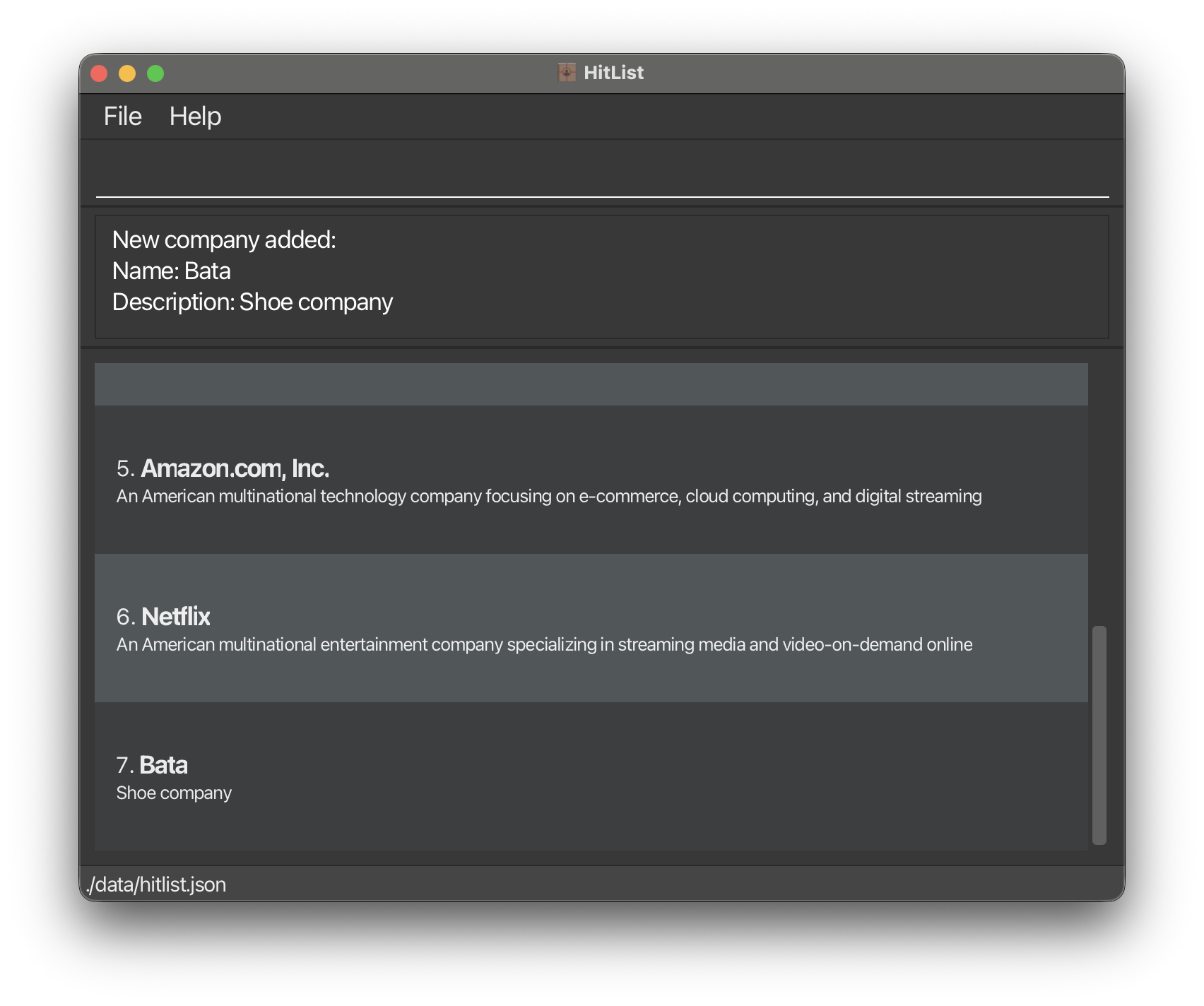The image size is (1204, 1006).
Task: Click the 'New company added:' result text
Action: coord(224,240)
